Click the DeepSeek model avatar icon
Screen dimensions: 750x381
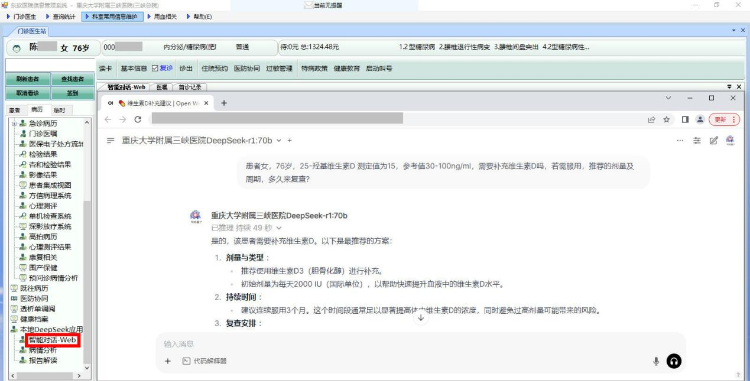point(196,217)
